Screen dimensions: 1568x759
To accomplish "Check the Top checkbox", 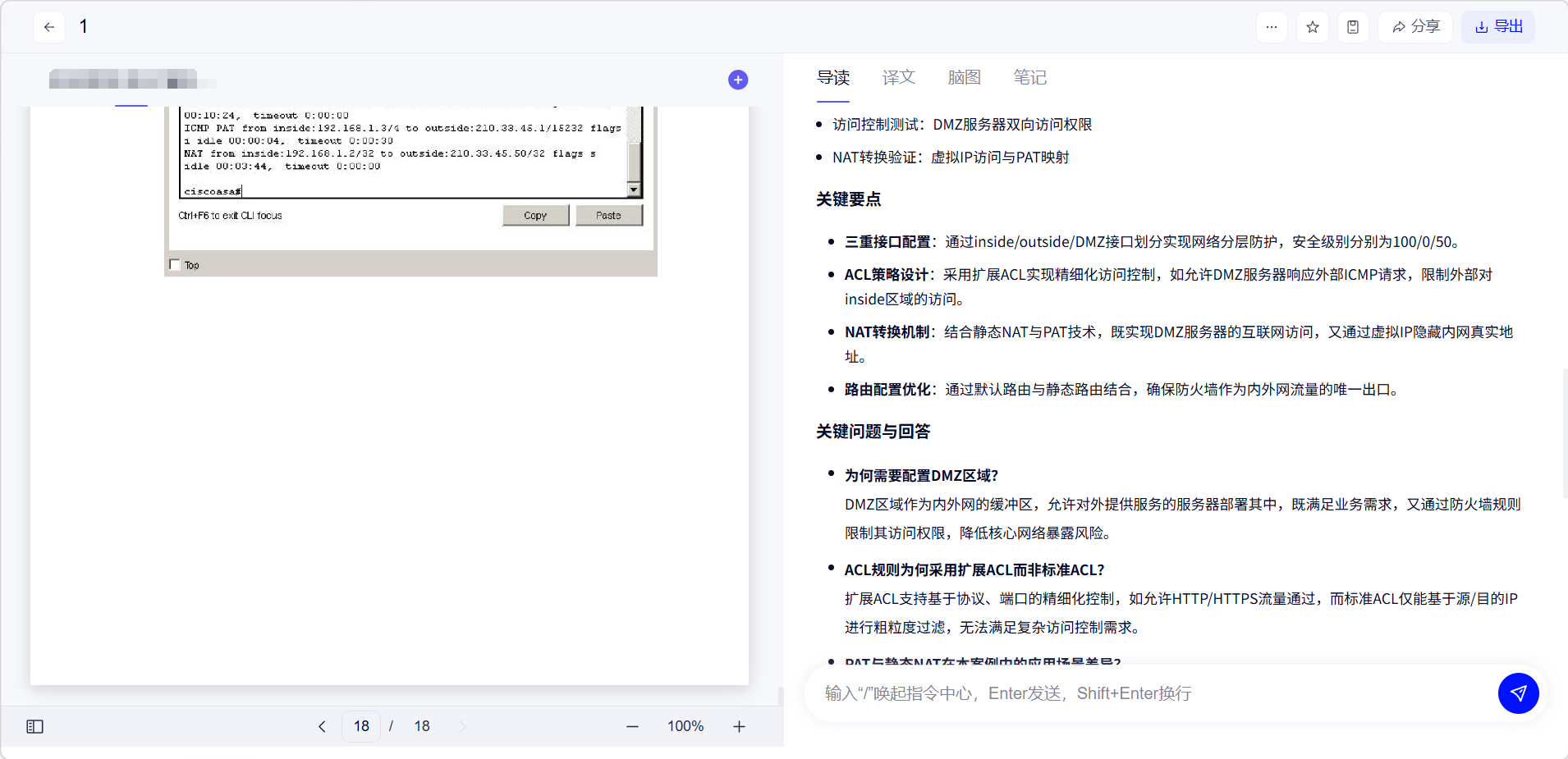I will click(175, 265).
